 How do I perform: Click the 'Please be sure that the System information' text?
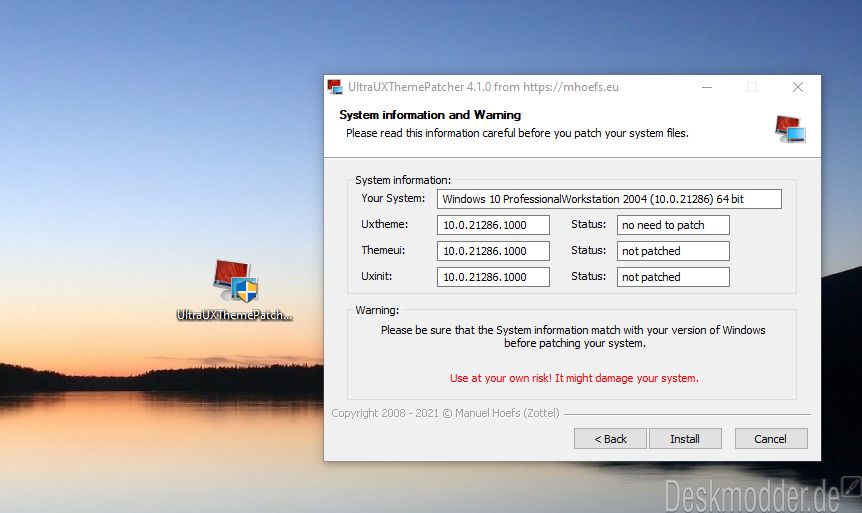pyautogui.click(x=573, y=337)
